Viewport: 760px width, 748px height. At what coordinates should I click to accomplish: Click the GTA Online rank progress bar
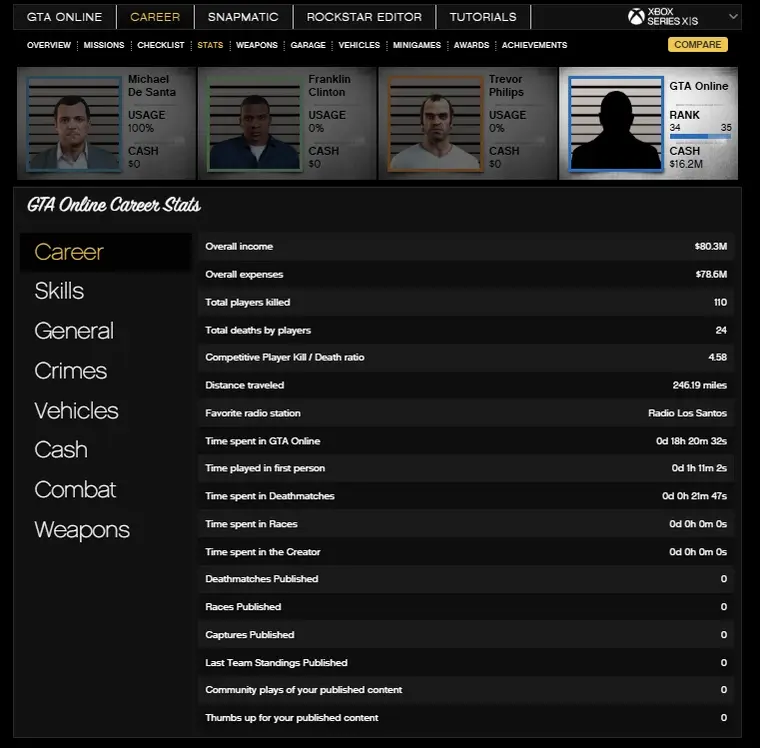pyautogui.click(x=700, y=137)
